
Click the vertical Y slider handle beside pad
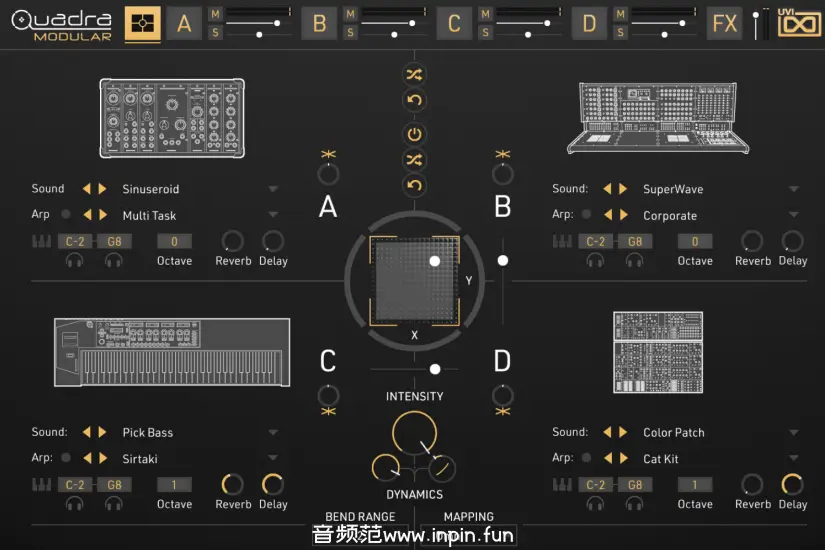(503, 261)
